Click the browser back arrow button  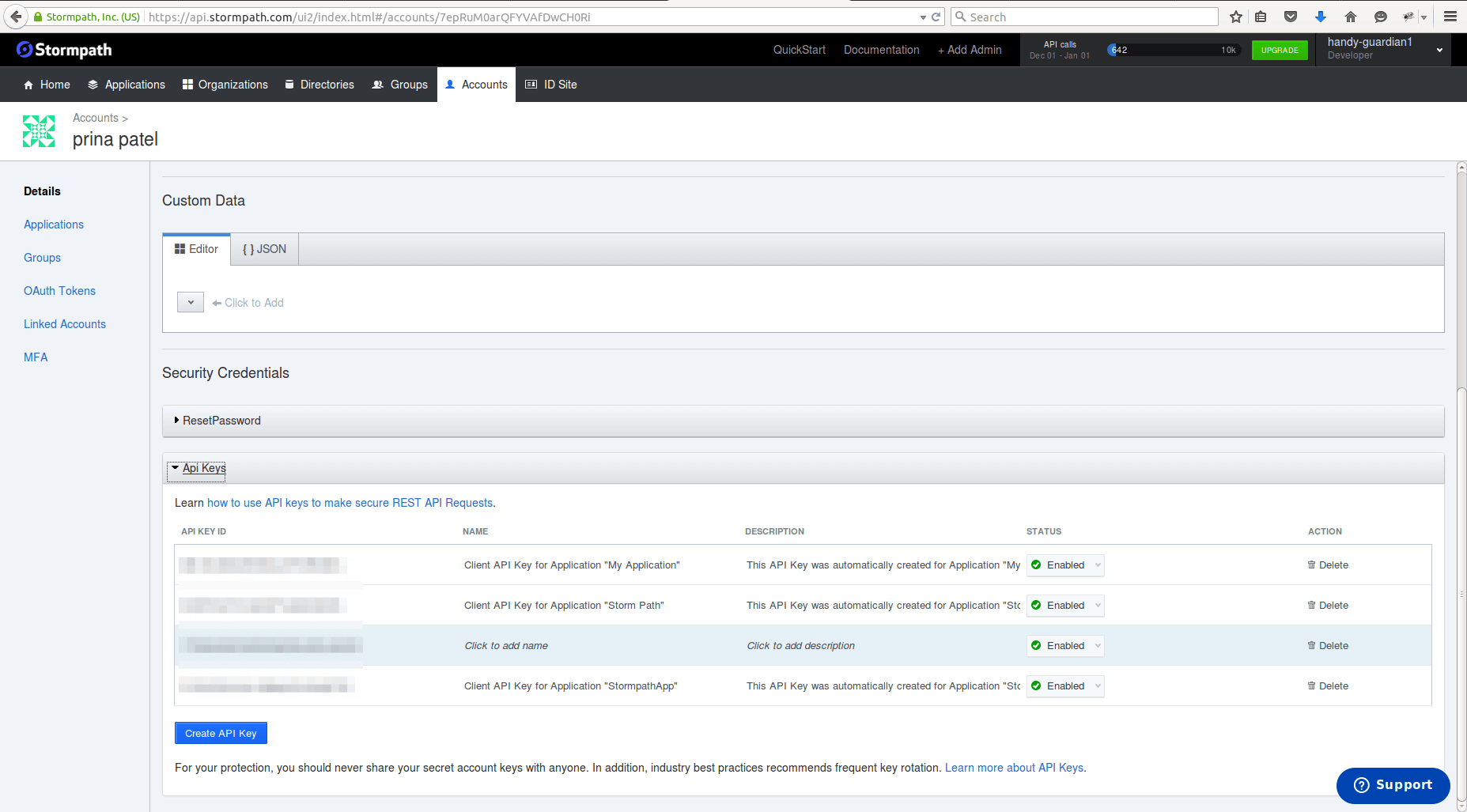tap(16, 17)
